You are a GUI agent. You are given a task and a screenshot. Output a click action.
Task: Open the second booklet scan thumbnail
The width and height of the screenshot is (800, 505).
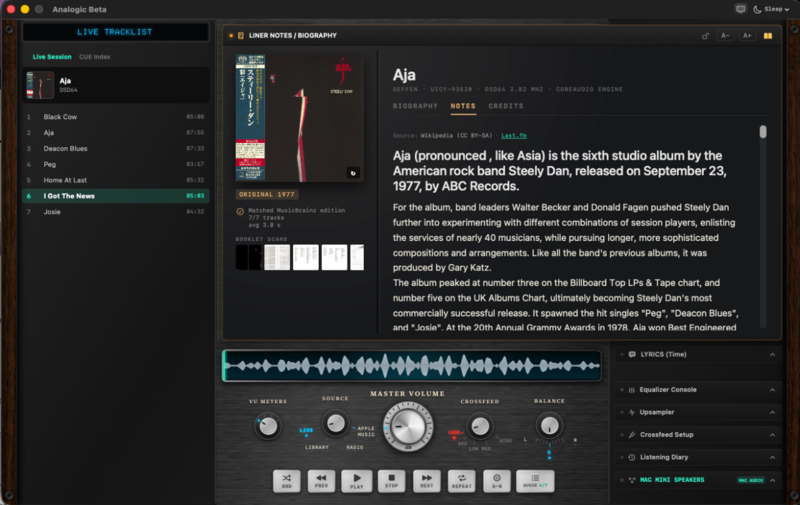click(x=277, y=257)
